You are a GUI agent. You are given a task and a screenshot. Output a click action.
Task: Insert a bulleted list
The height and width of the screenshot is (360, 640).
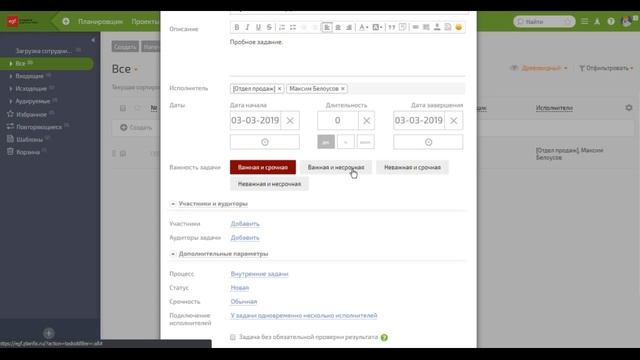293,27
